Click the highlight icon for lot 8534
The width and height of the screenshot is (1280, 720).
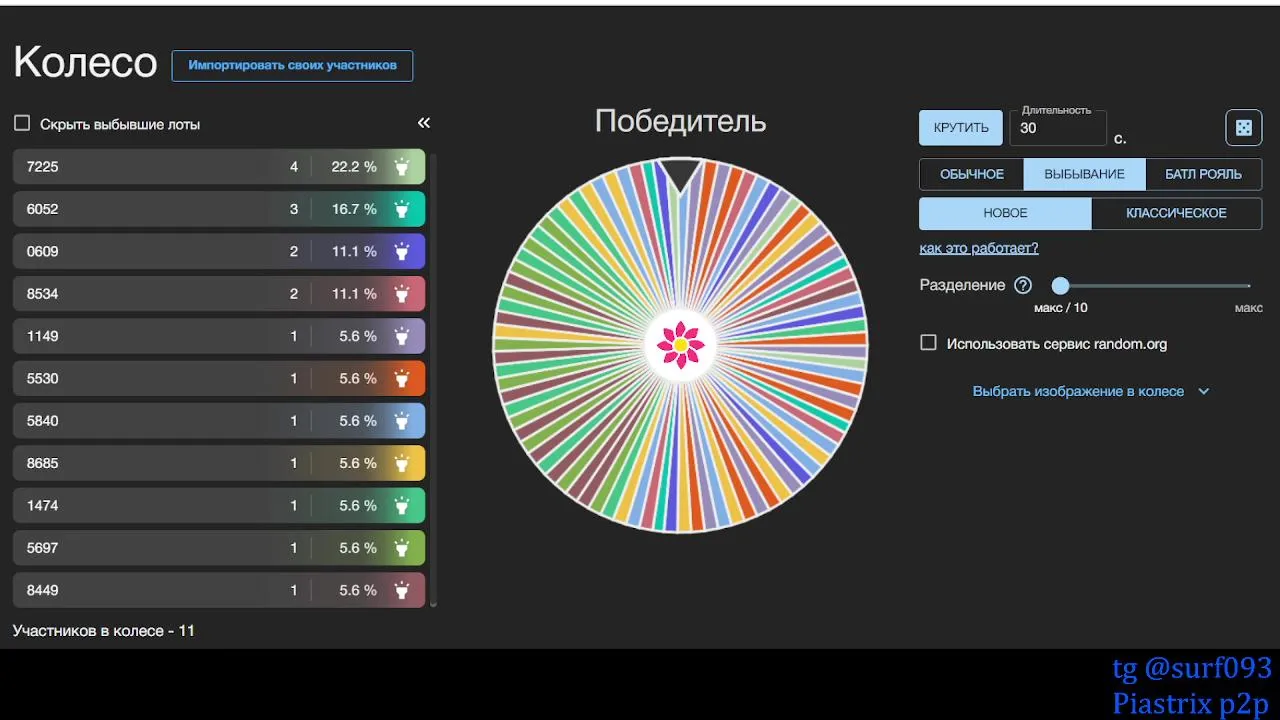(x=401, y=294)
